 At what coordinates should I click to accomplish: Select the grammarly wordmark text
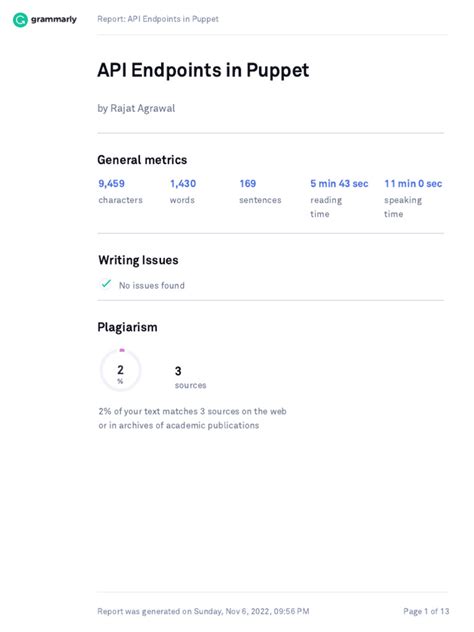54,19
